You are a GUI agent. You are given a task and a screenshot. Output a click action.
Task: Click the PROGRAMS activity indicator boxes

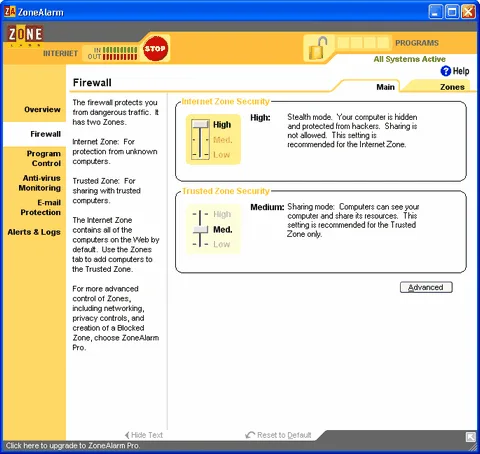pyautogui.click(x=363, y=43)
